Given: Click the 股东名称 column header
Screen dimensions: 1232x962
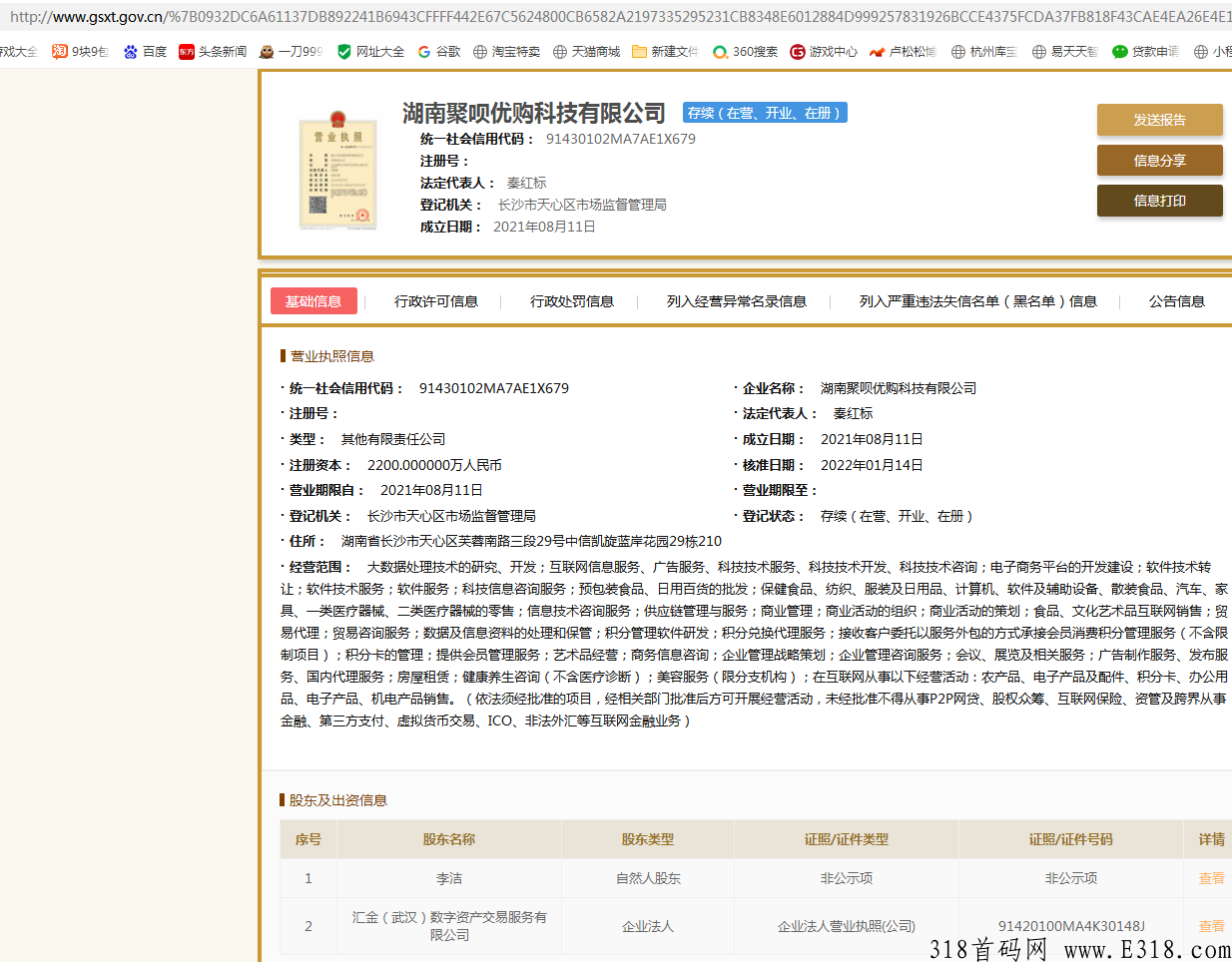Looking at the screenshot, I should click(449, 839).
